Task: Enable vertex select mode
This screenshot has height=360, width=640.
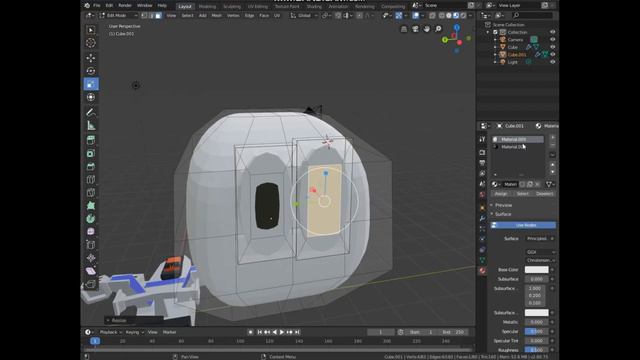Action: click(x=144, y=16)
